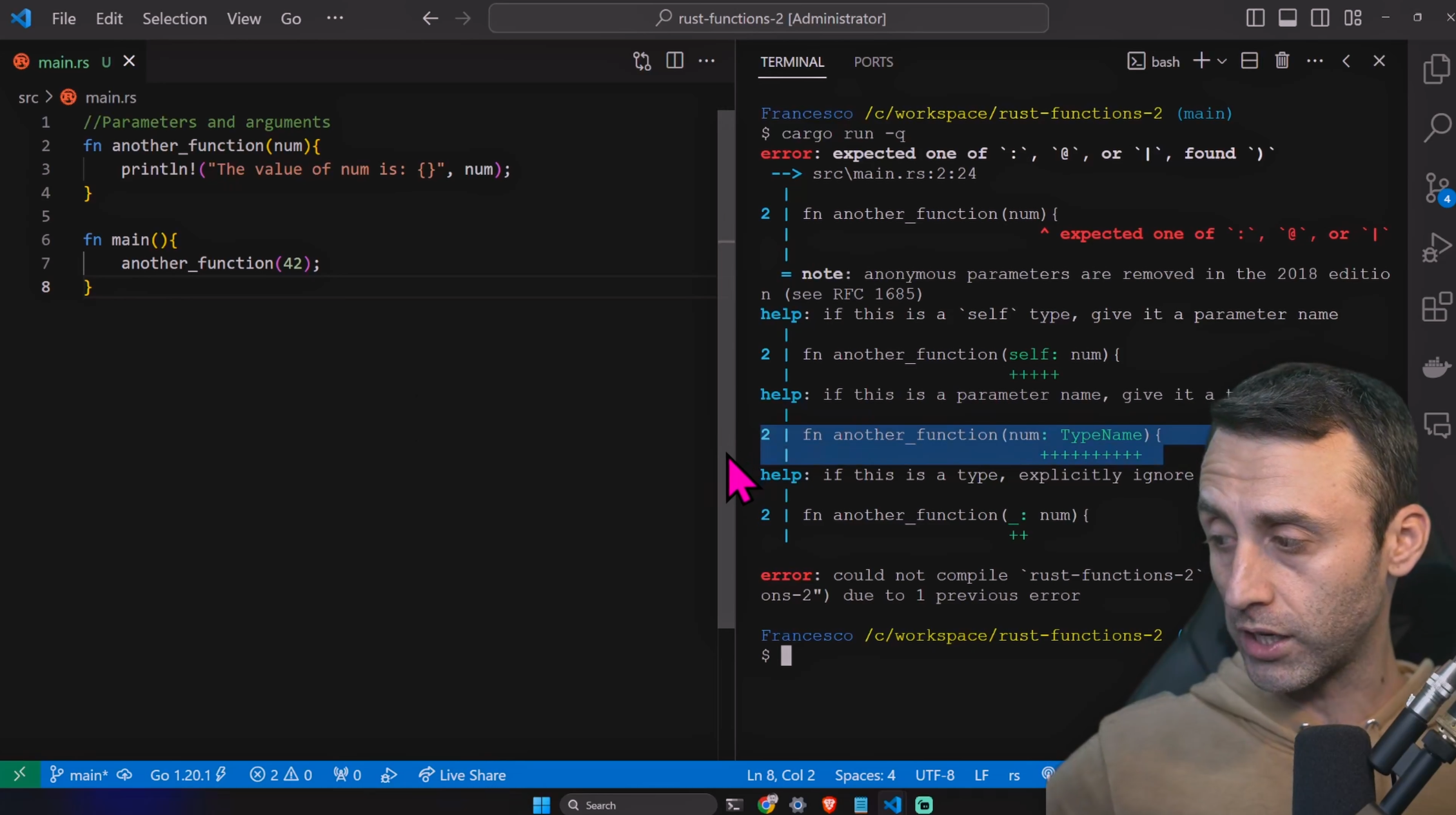This screenshot has height=815, width=1456.
Task: Change indentation via Spaces: 4 status item
Action: click(865, 775)
